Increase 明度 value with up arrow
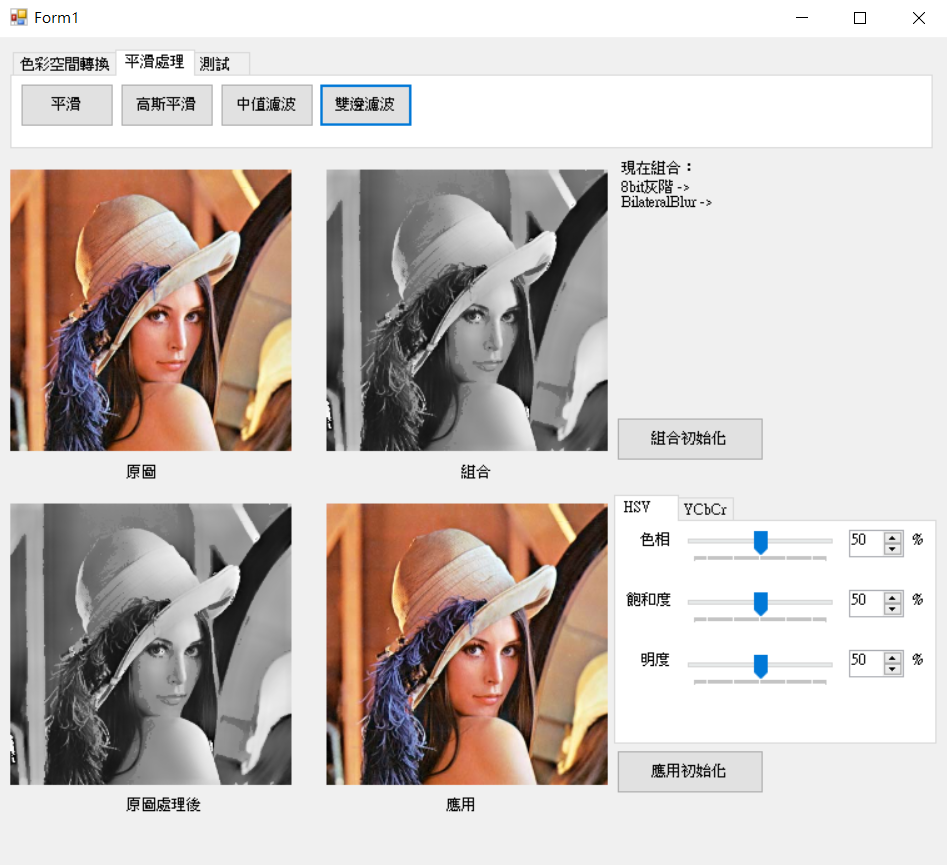The height and width of the screenshot is (865, 947). (x=893, y=658)
